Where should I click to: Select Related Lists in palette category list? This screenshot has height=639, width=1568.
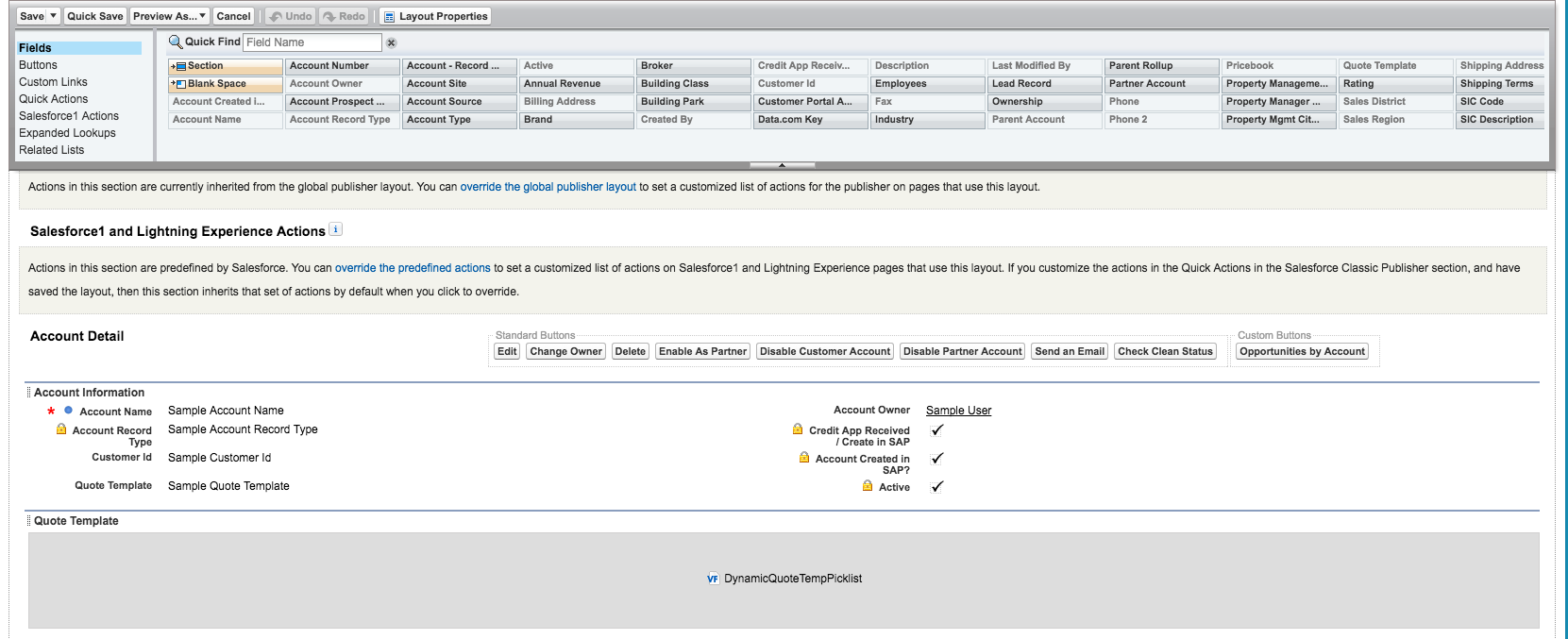51,150
